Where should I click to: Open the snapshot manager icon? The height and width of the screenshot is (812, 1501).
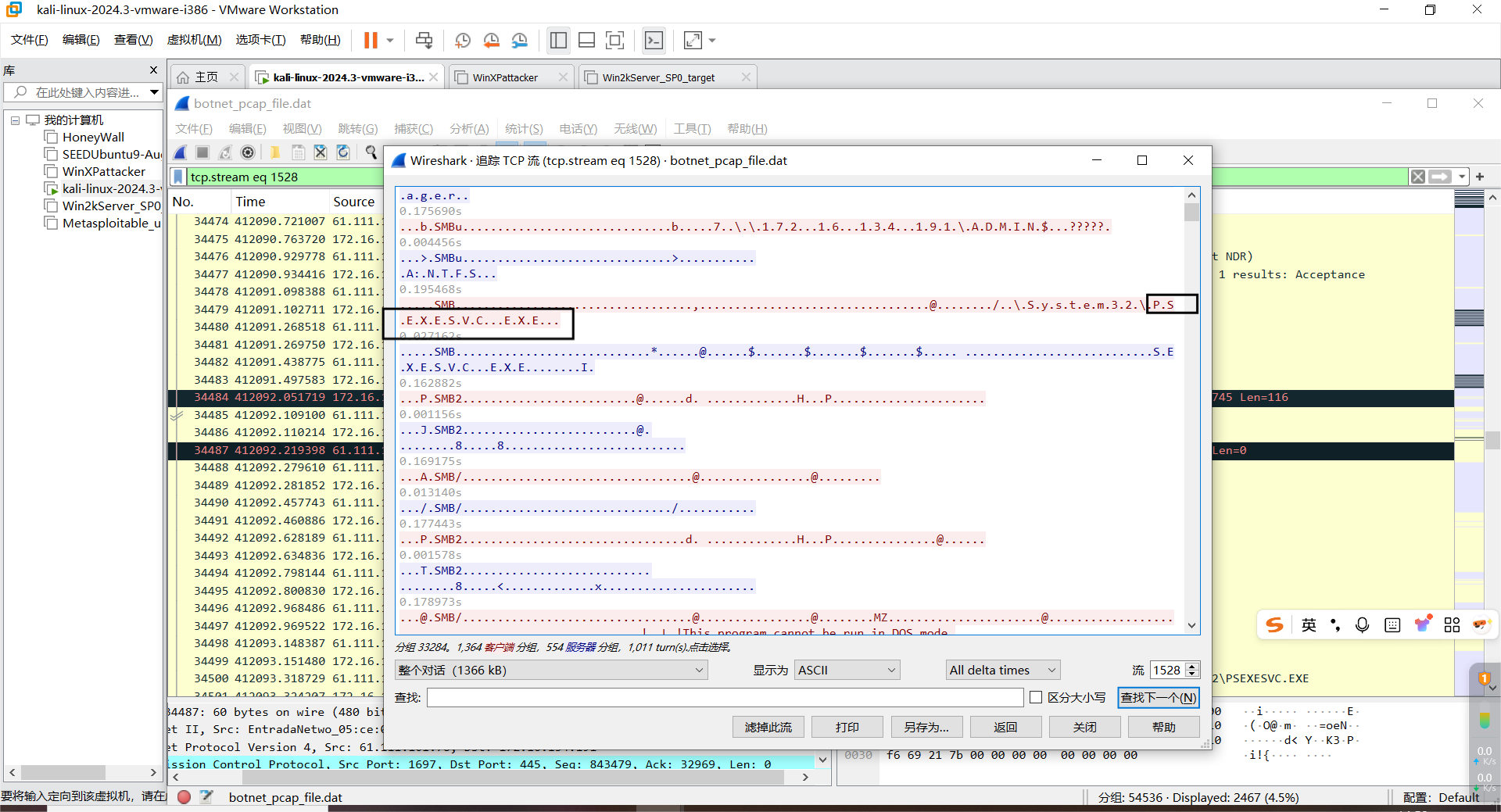click(520, 40)
